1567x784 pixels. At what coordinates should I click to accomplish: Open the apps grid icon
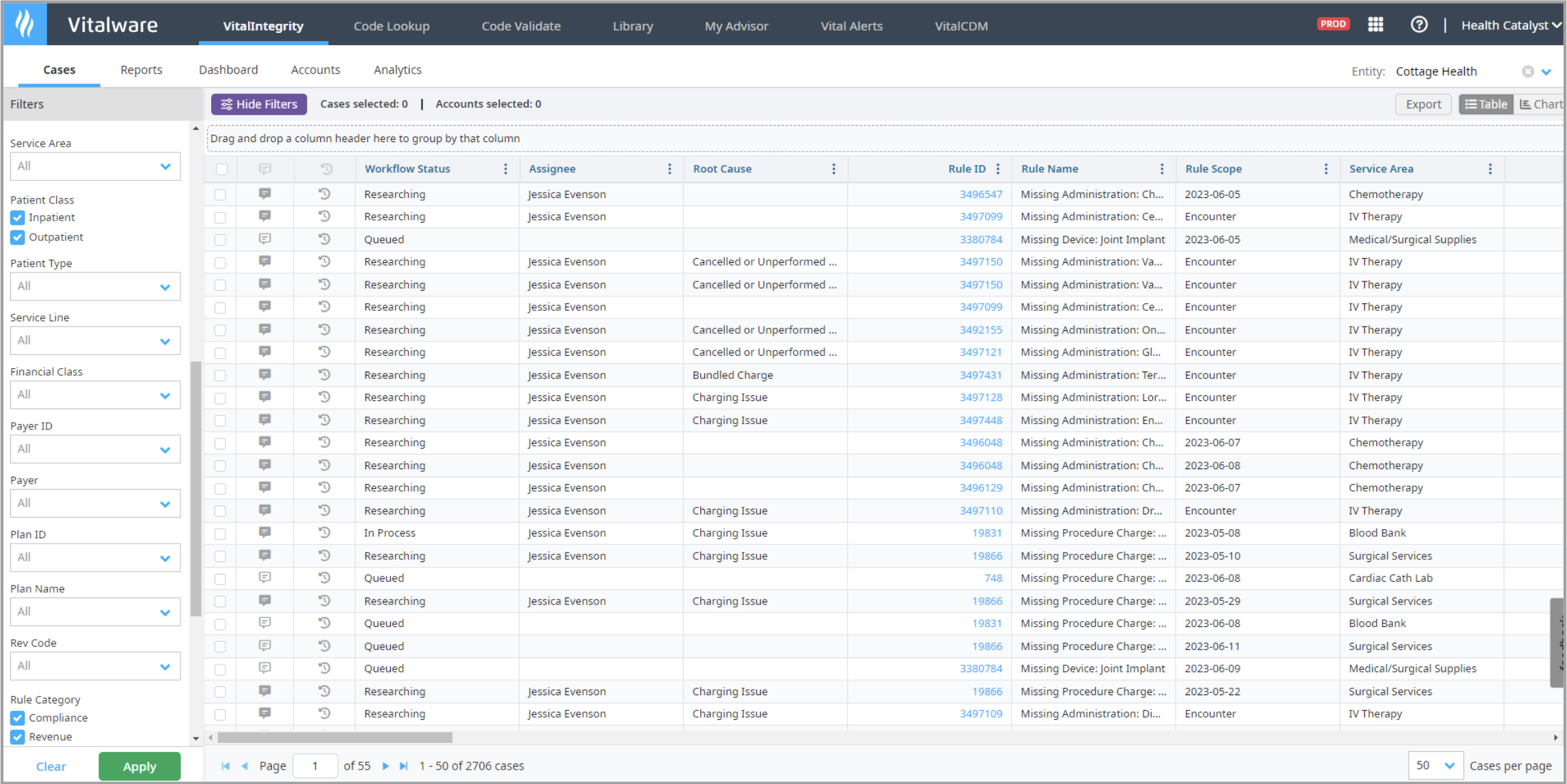click(x=1375, y=25)
